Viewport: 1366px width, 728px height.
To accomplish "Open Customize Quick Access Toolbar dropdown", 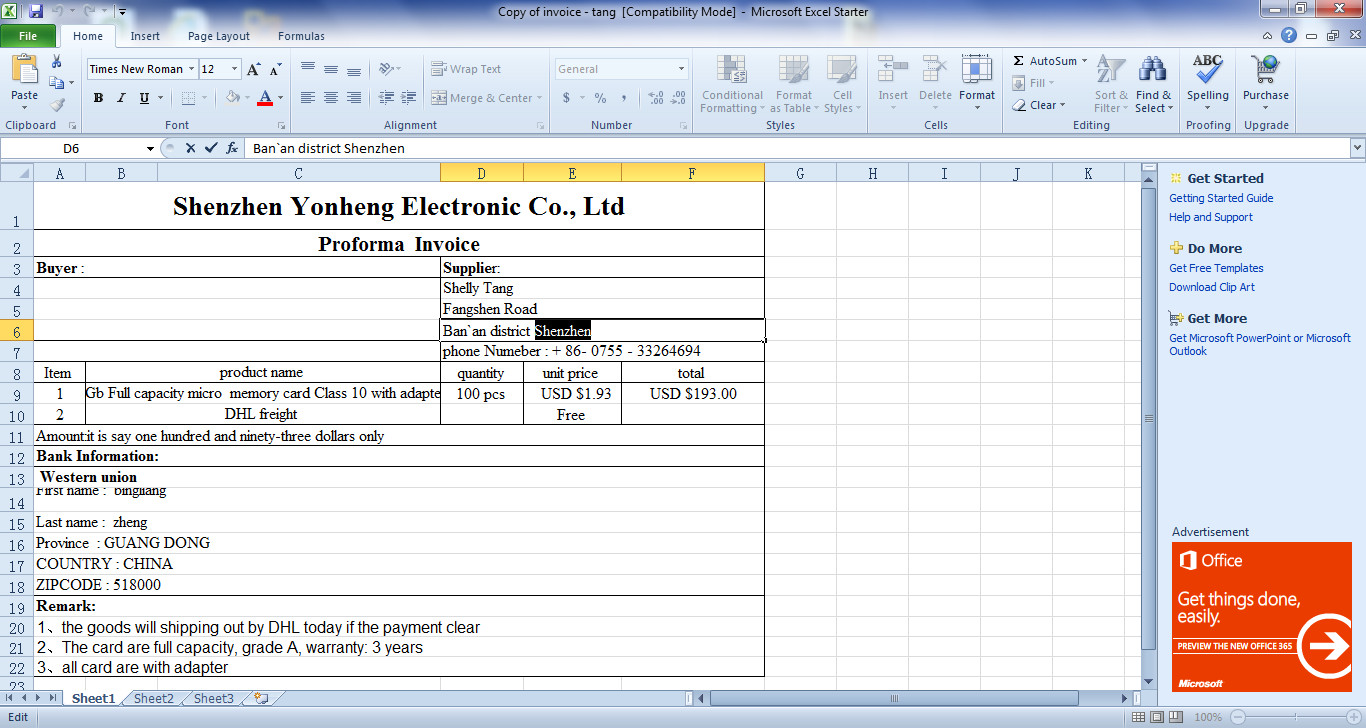I will coord(121,12).
